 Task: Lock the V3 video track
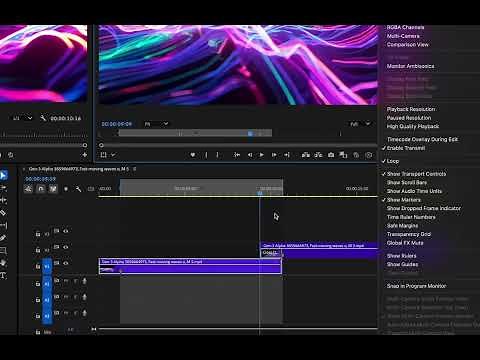38,234
